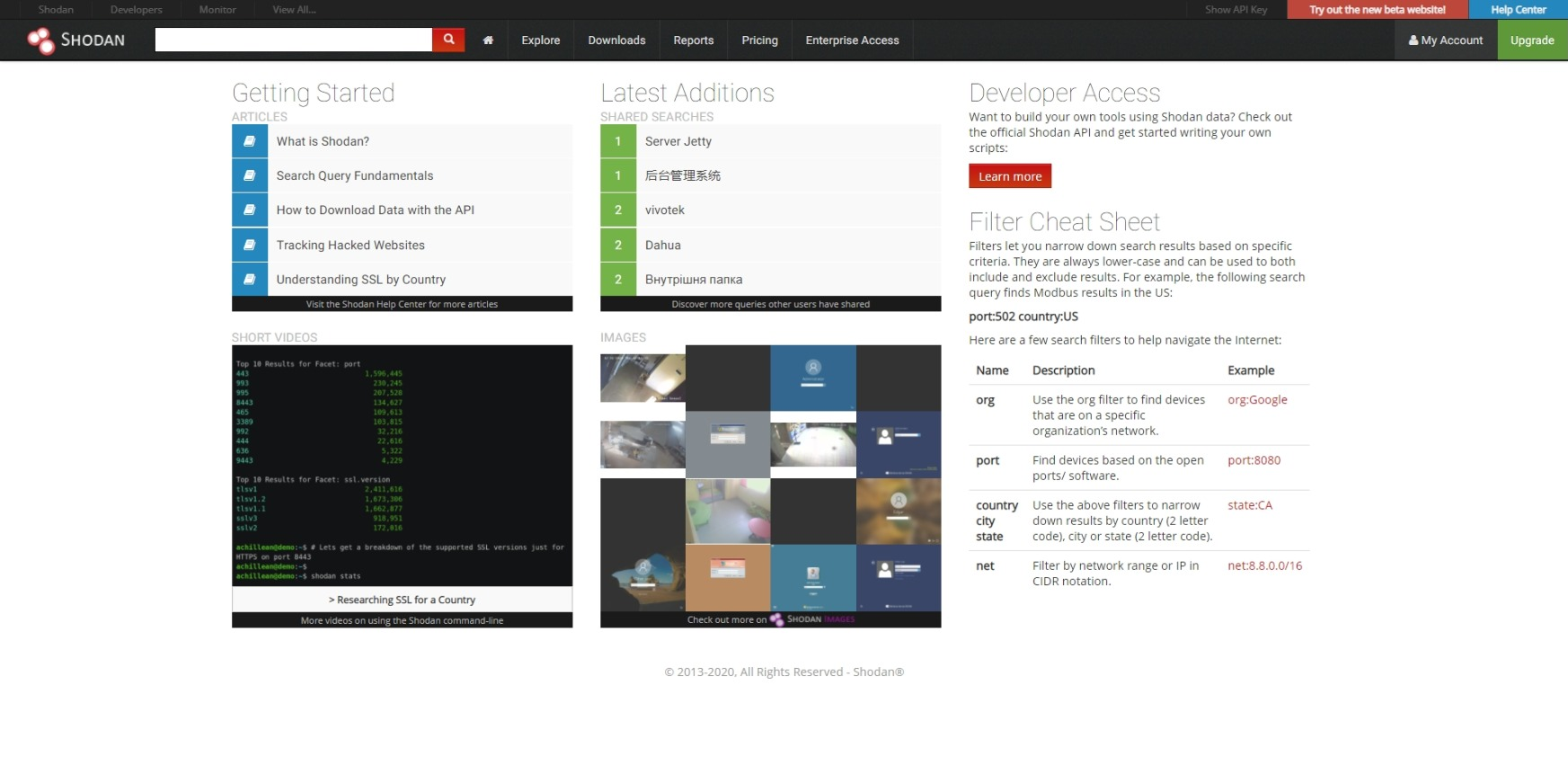Go to the Pricing page

point(759,40)
